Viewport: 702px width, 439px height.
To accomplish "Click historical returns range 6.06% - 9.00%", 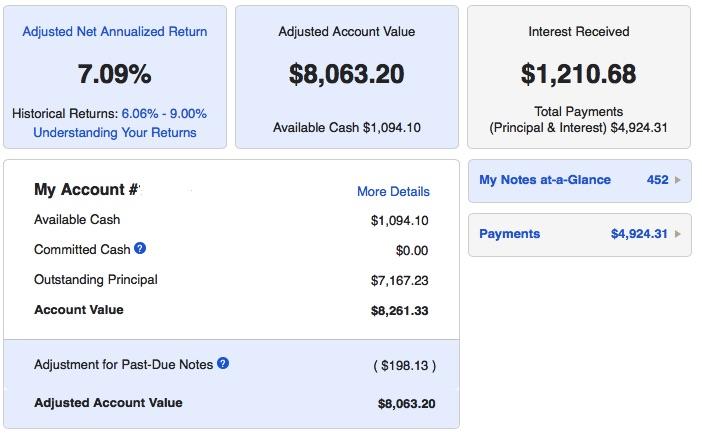I will tap(164, 114).
